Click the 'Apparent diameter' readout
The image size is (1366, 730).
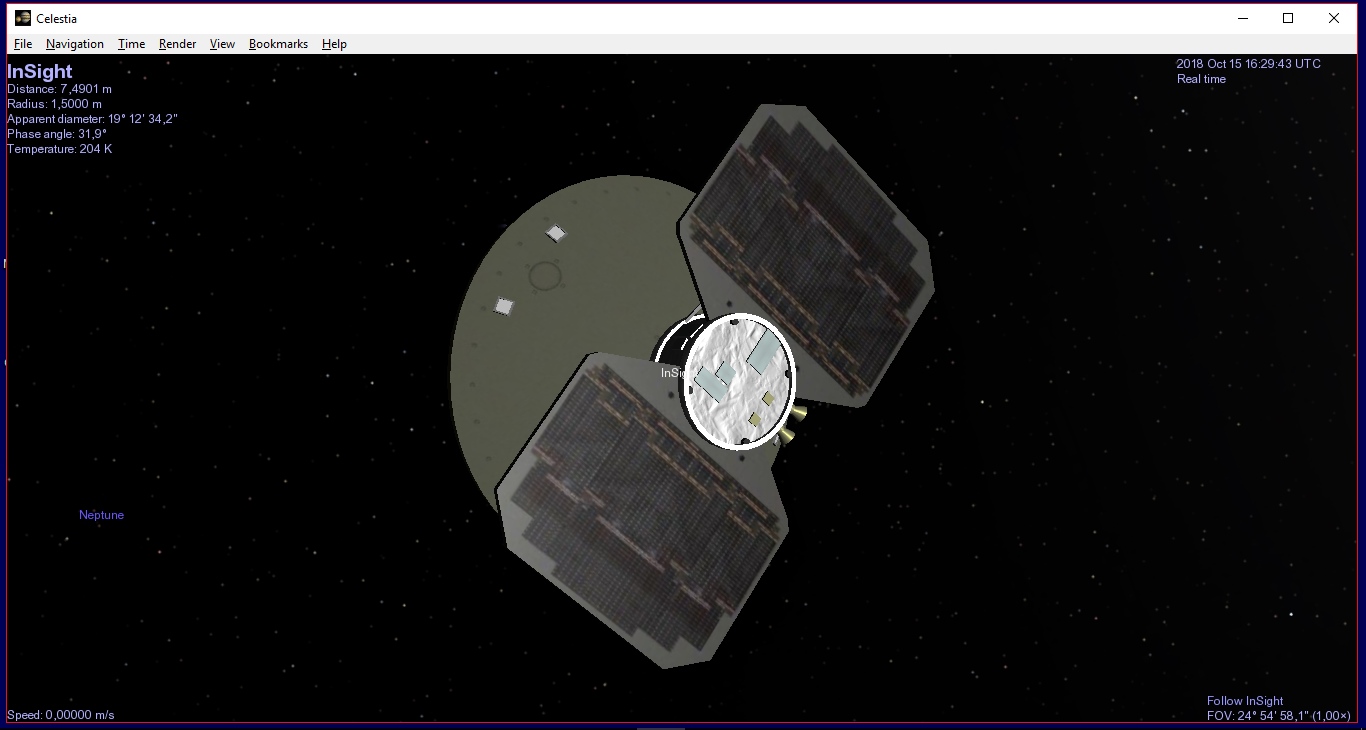click(x=92, y=119)
